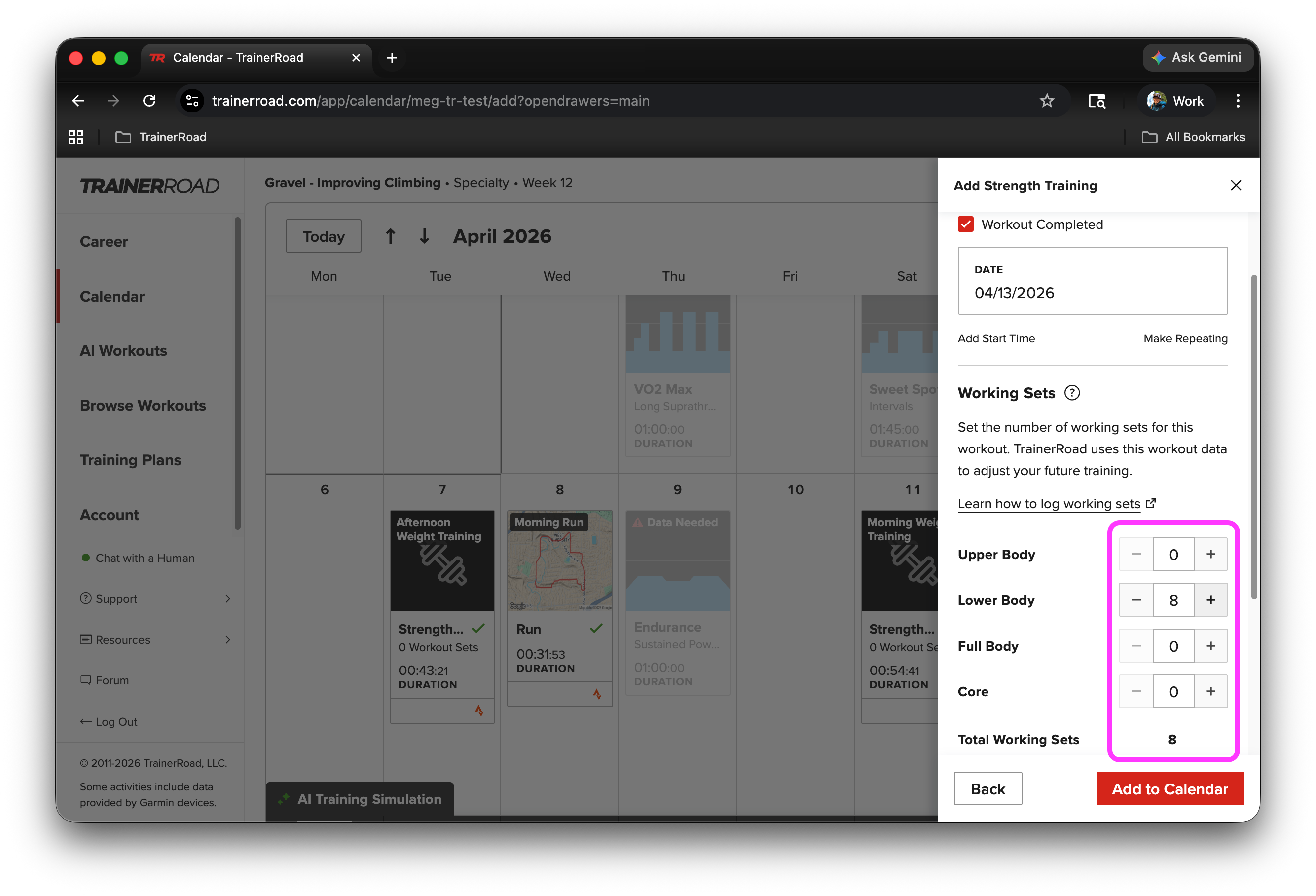Open Learn how to log working sets

(x=1057, y=504)
